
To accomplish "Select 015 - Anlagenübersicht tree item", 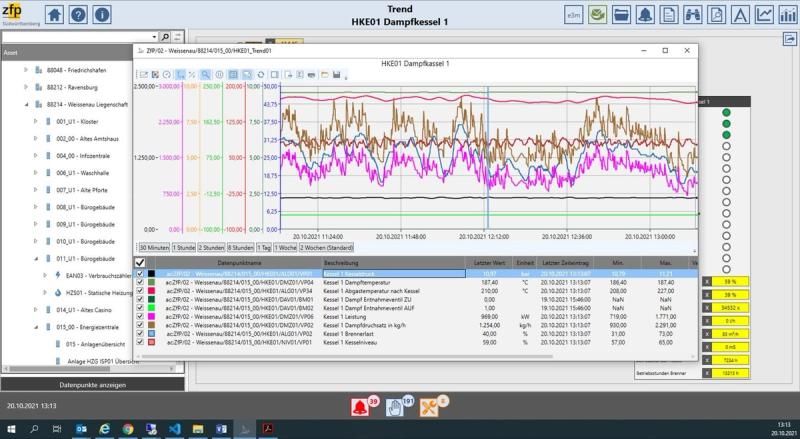I will [95, 345].
